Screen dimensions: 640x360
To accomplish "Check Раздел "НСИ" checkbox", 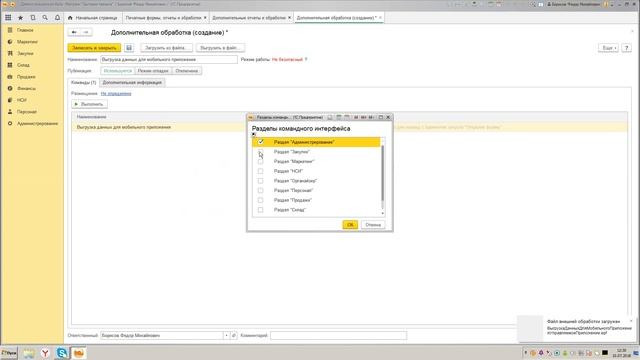I will (x=260, y=171).
